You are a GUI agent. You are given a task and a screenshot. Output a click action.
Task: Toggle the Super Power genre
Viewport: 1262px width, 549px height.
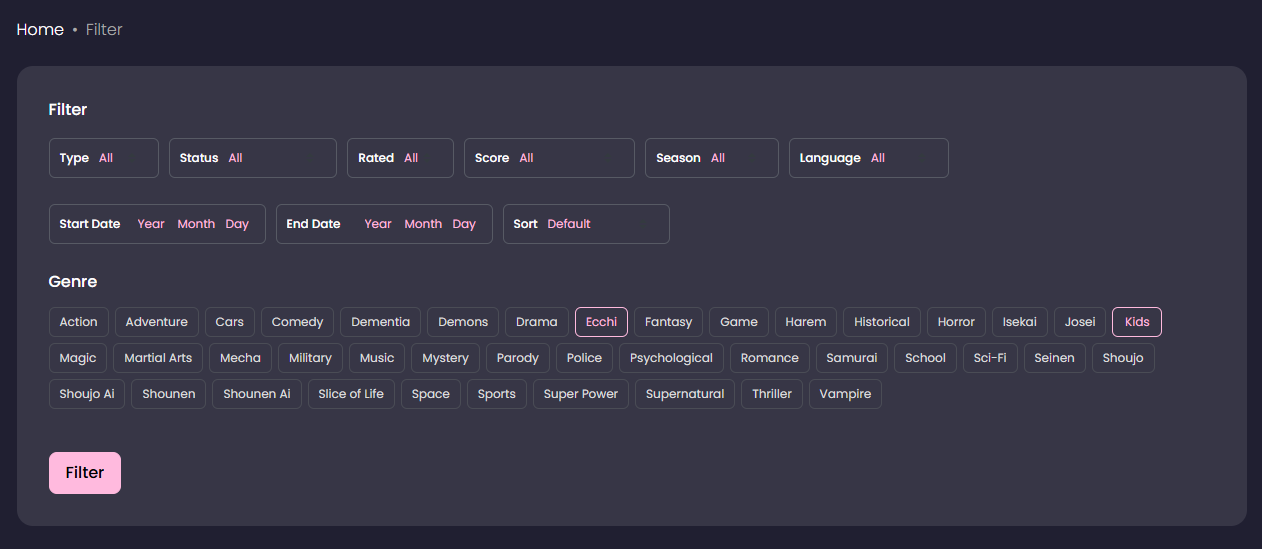tap(581, 394)
